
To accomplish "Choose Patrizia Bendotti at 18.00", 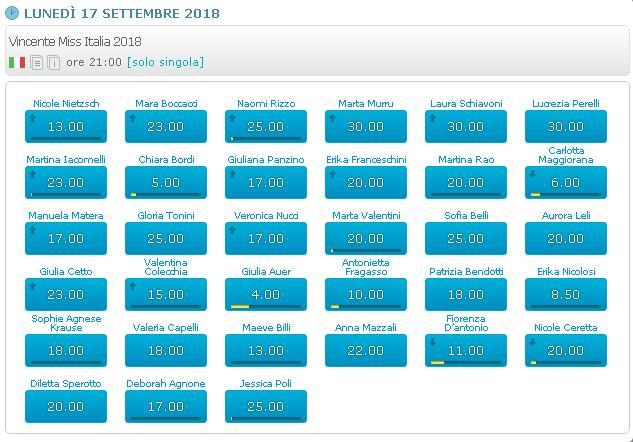I will 466,295.
